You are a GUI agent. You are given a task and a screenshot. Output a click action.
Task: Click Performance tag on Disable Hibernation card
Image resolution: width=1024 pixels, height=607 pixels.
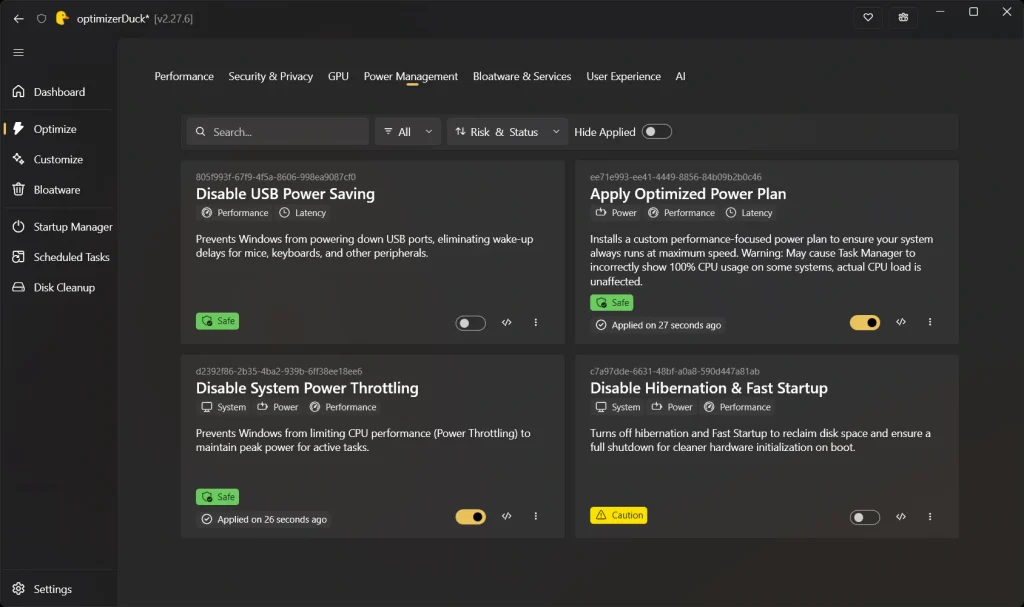pos(737,406)
